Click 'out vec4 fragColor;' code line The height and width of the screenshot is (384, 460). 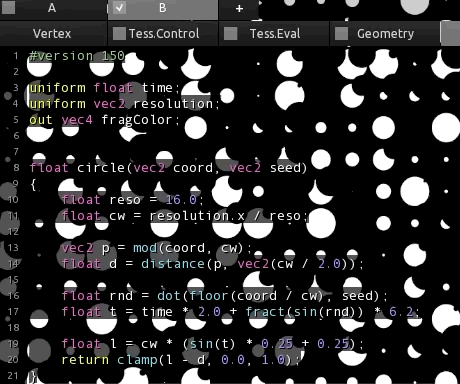coord(105,120)
